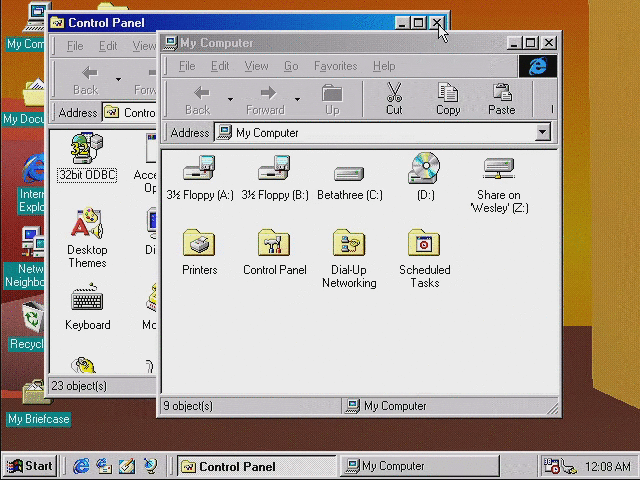This screenshot has width=640, height=480.
Task: Switch to My Computer taskbar button
Action: (420, 466)
